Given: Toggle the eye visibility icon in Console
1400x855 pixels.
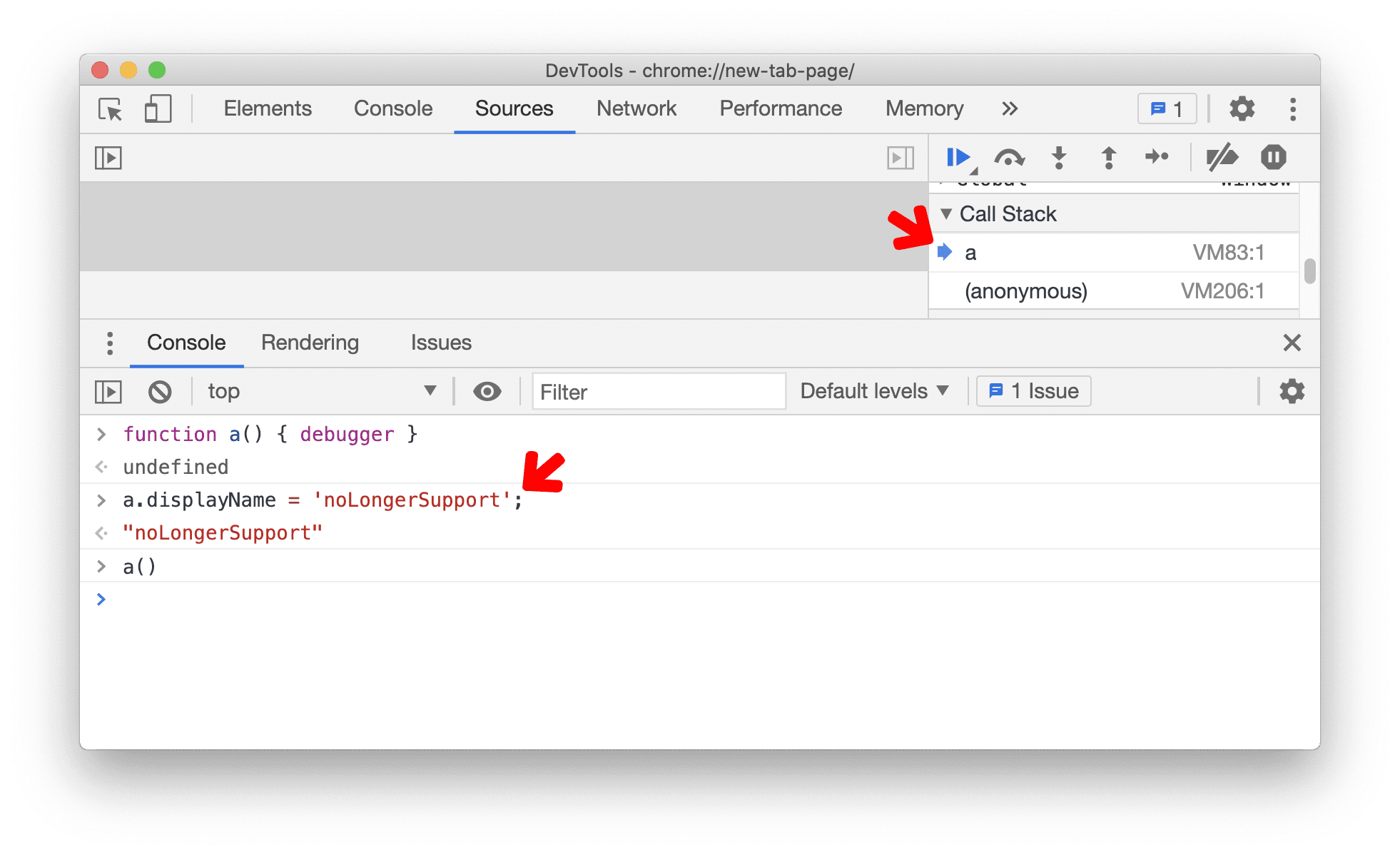Looking at the screenshot, I should pos(487,391).
